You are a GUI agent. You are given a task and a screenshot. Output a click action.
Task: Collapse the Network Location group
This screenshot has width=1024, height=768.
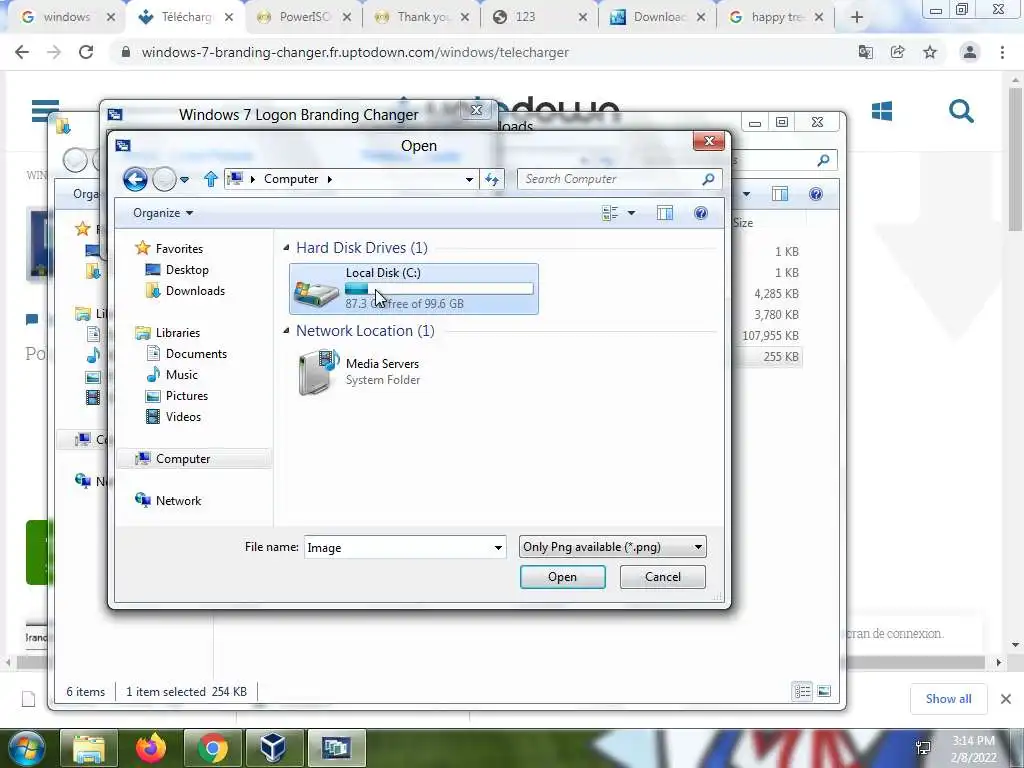(286, 330)
